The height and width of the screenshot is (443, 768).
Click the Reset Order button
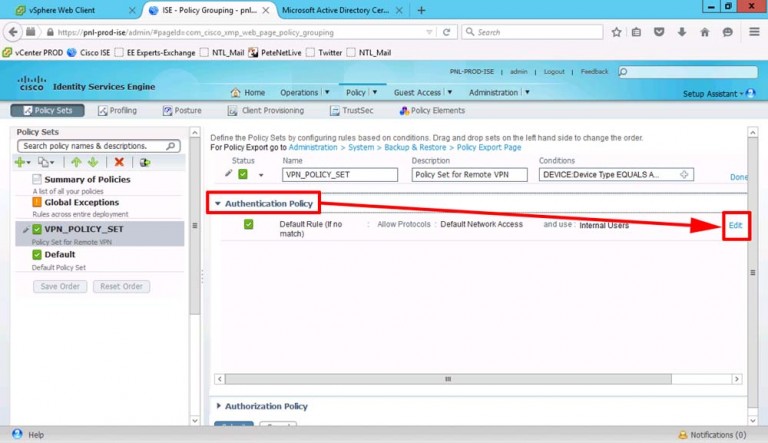coord(121,286)
